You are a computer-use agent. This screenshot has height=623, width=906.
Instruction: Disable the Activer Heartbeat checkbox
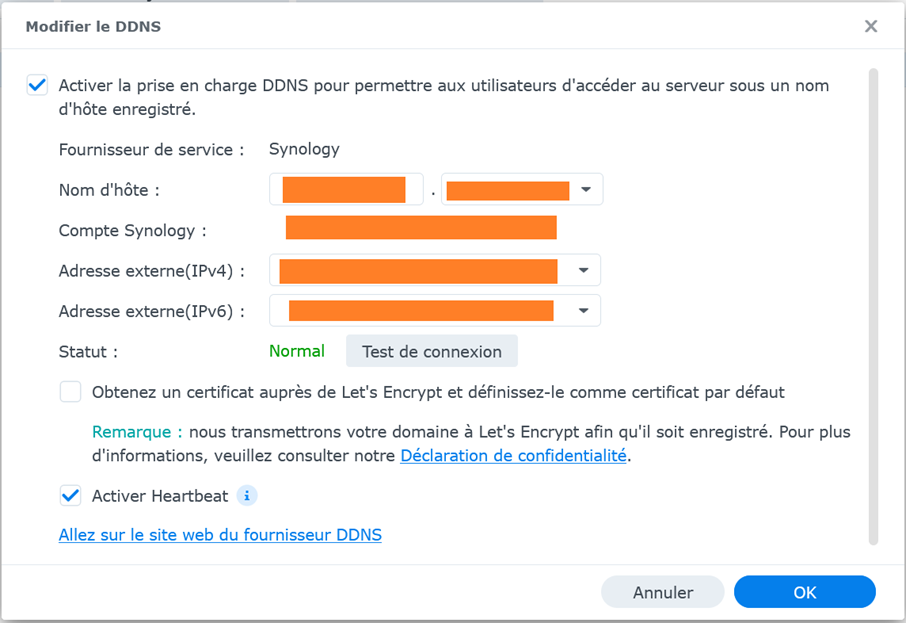click(x=70, y=496)
